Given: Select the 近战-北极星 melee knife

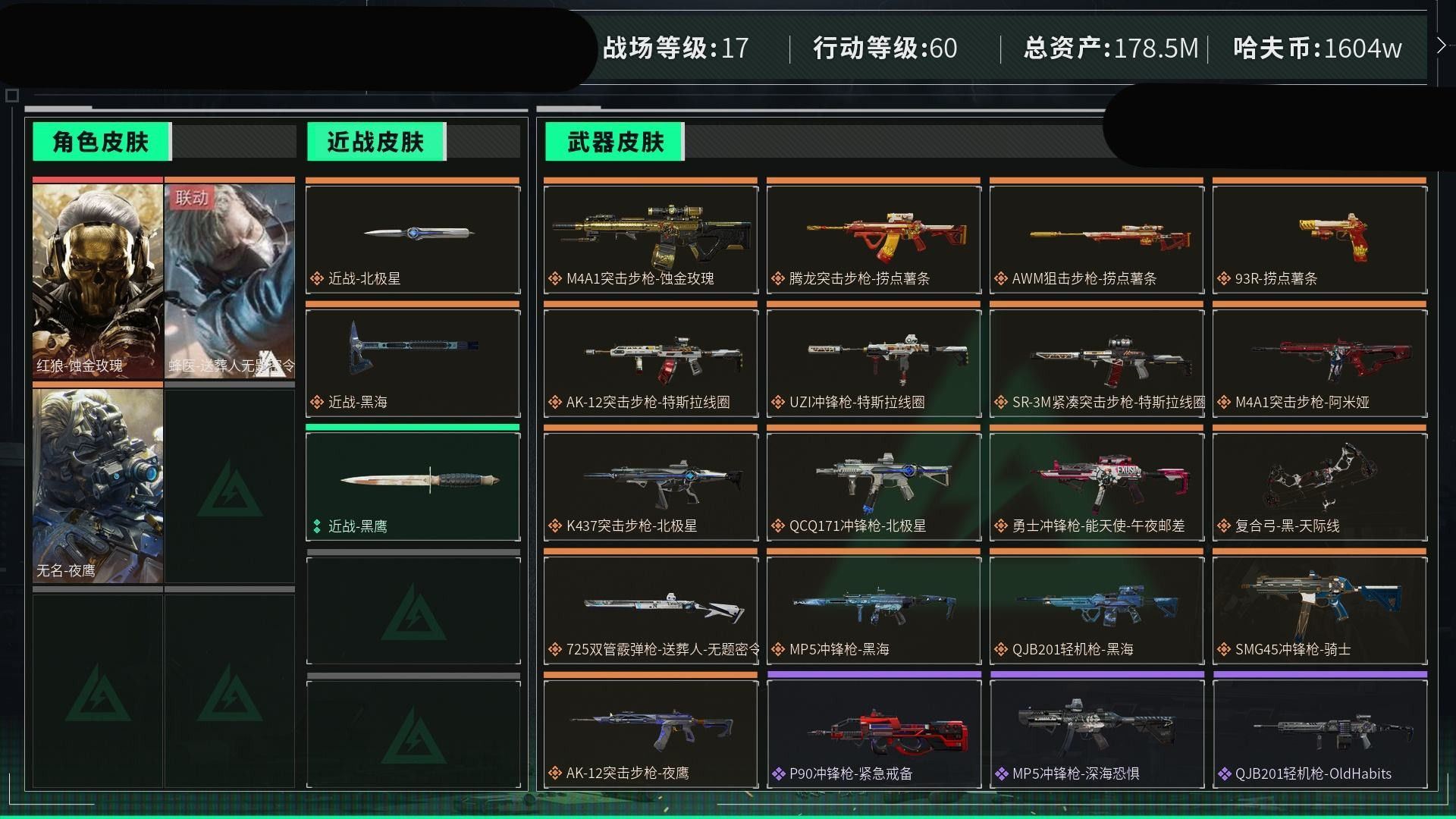Looking at the screenshot, I should point(413,239).
